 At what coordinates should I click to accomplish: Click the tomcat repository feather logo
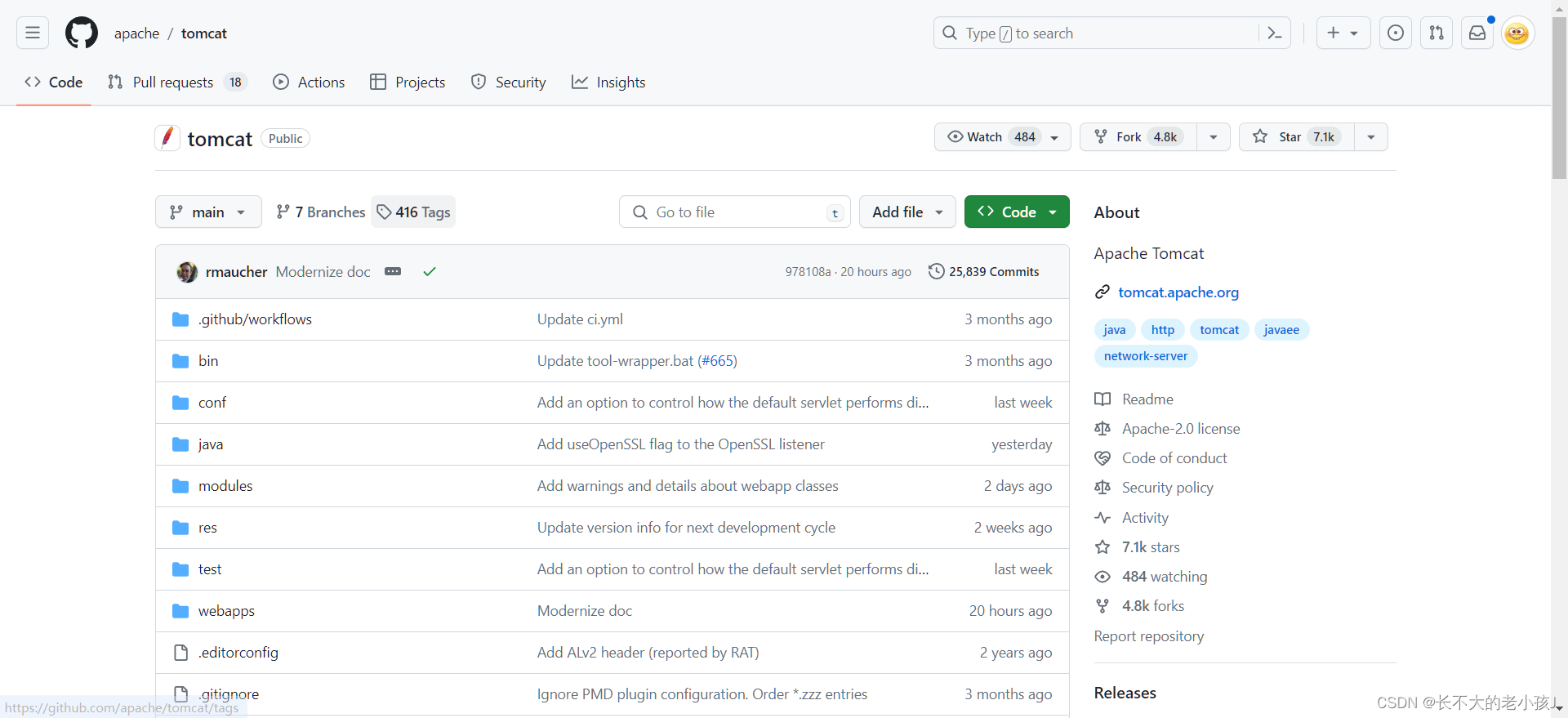click(167, 137)
